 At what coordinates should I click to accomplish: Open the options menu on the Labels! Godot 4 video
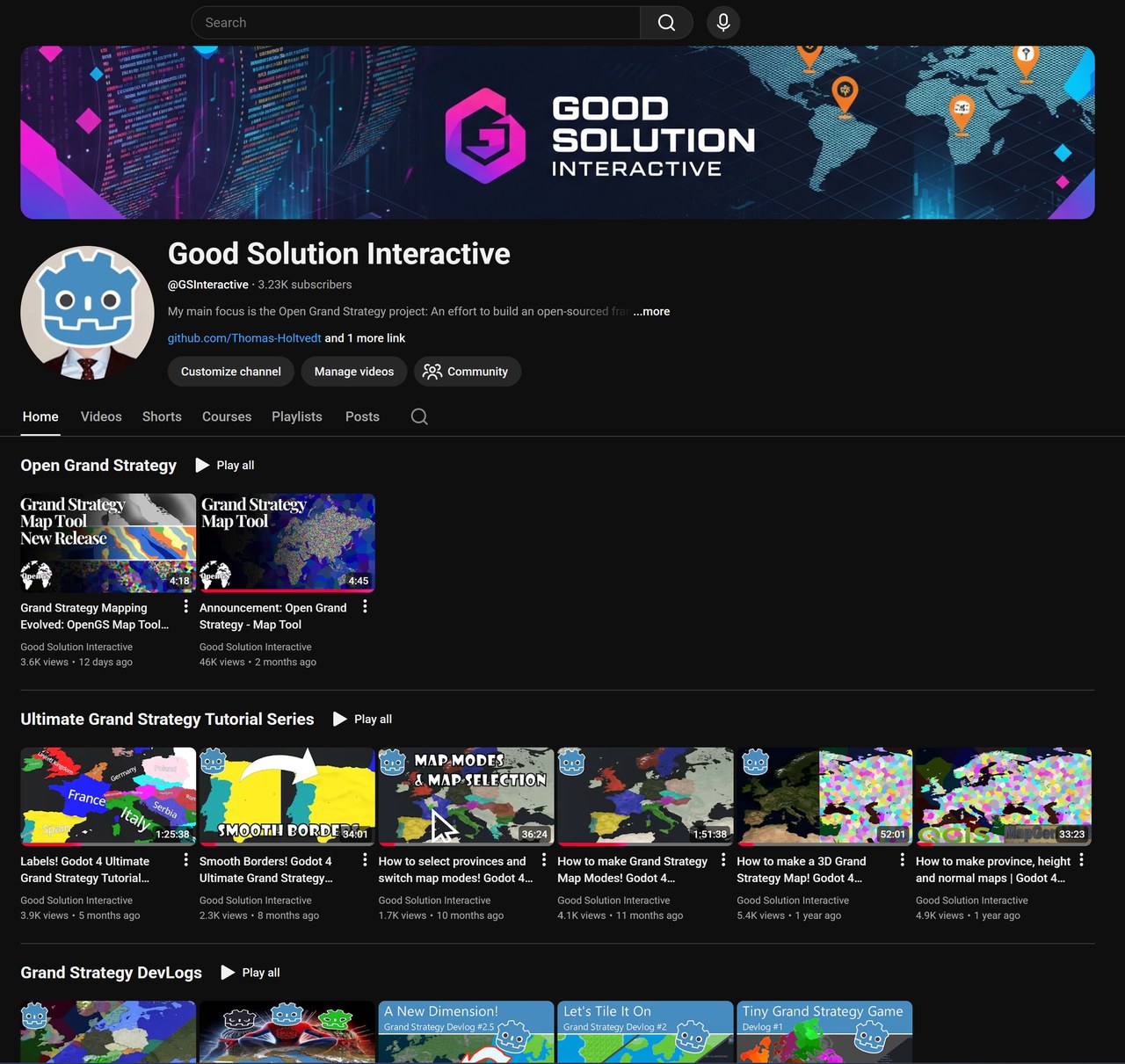click(x=185, y=860)
